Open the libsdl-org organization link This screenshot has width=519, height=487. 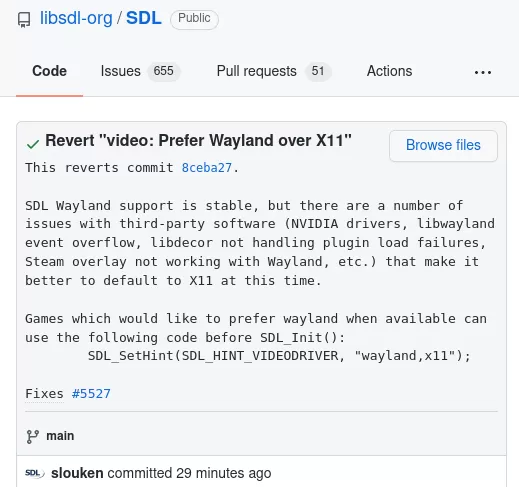[76, 18]
